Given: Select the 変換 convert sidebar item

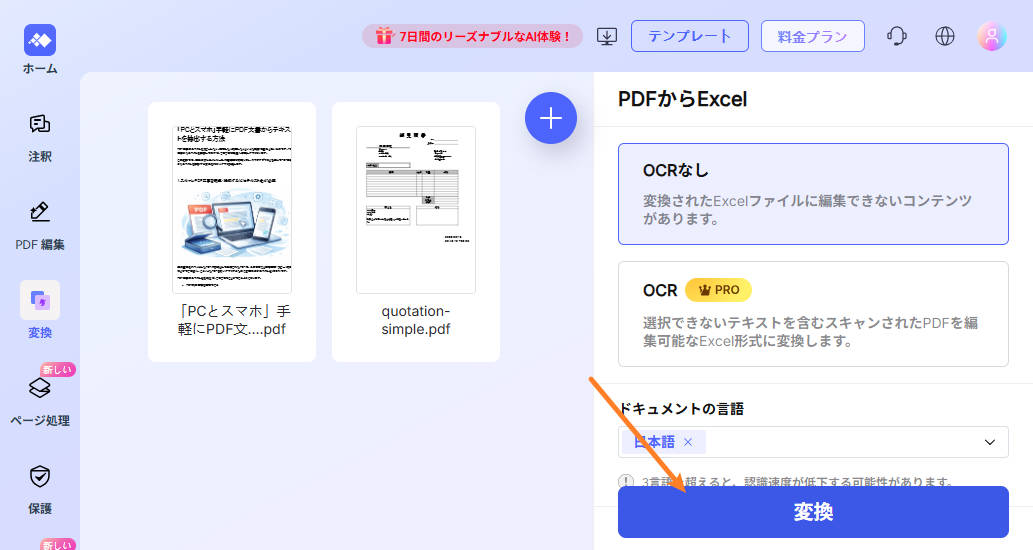Looking at the screenshot, I should 40,310.
